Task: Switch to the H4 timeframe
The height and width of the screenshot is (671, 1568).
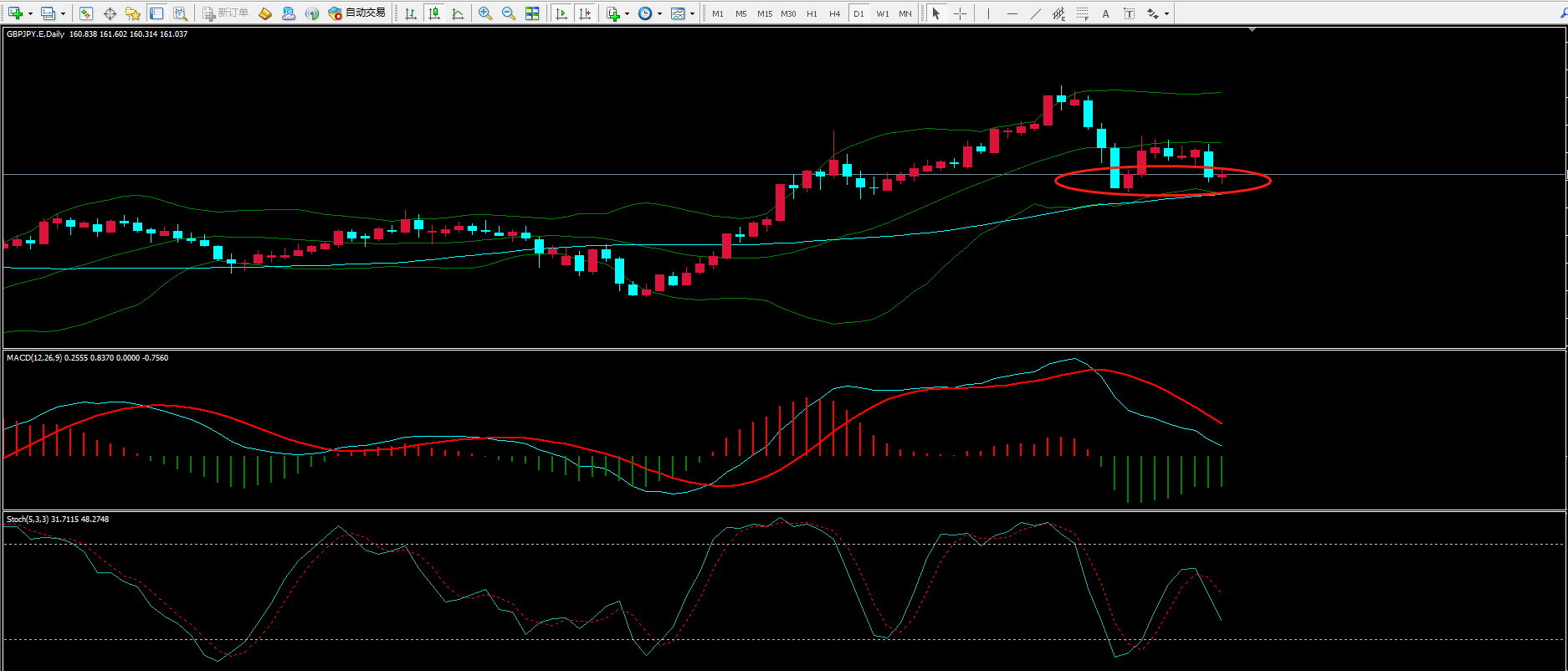Action: pos(834,13)
